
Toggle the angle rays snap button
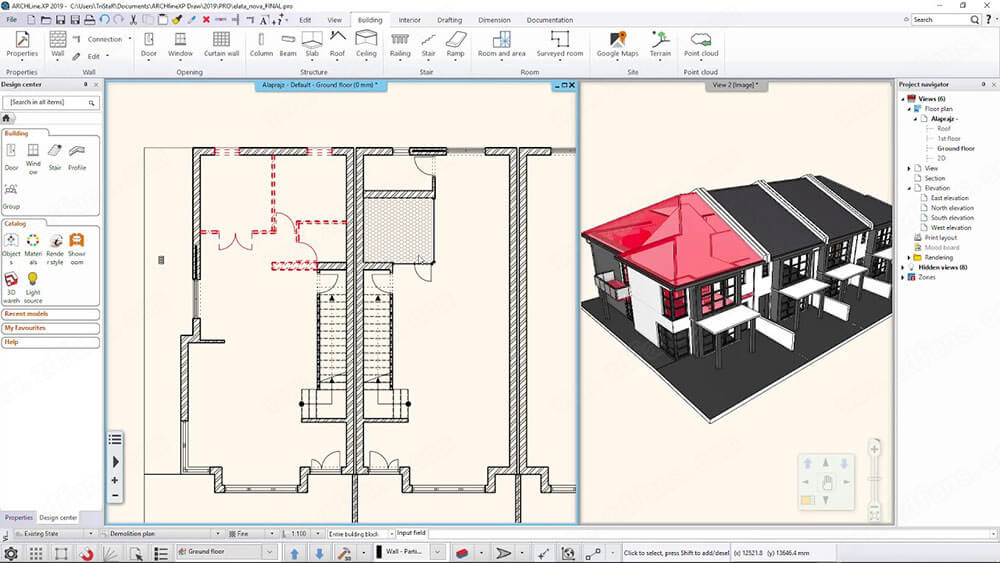110,553
